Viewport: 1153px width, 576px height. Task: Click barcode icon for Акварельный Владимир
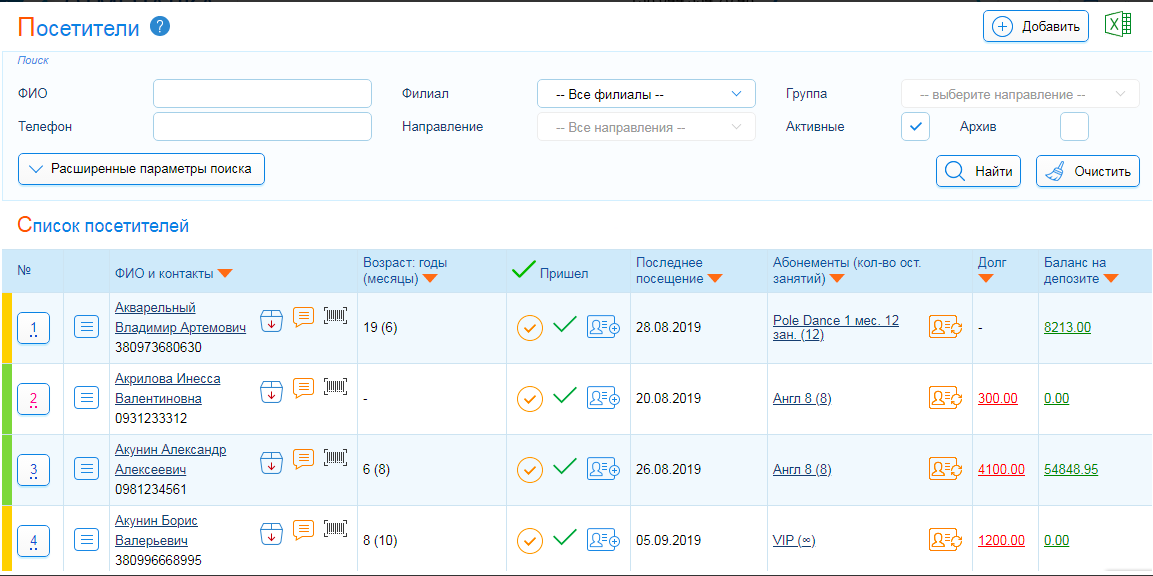pyautogui.click(x=336, y=316)
